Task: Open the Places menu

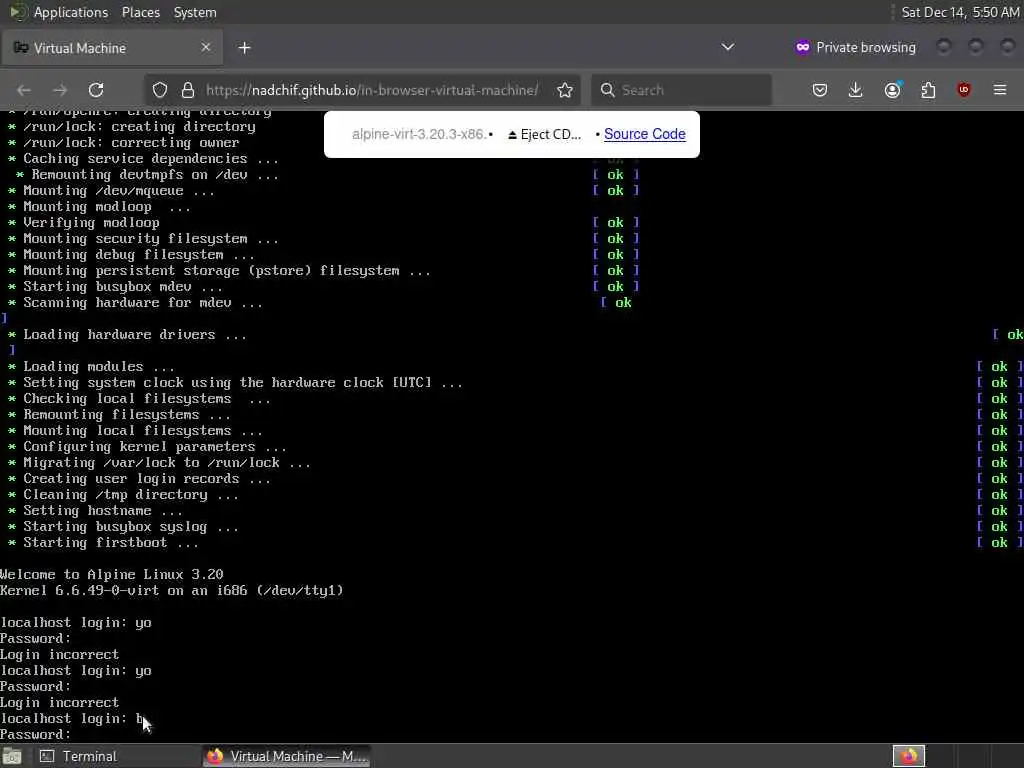Action: tap(141, 12)
